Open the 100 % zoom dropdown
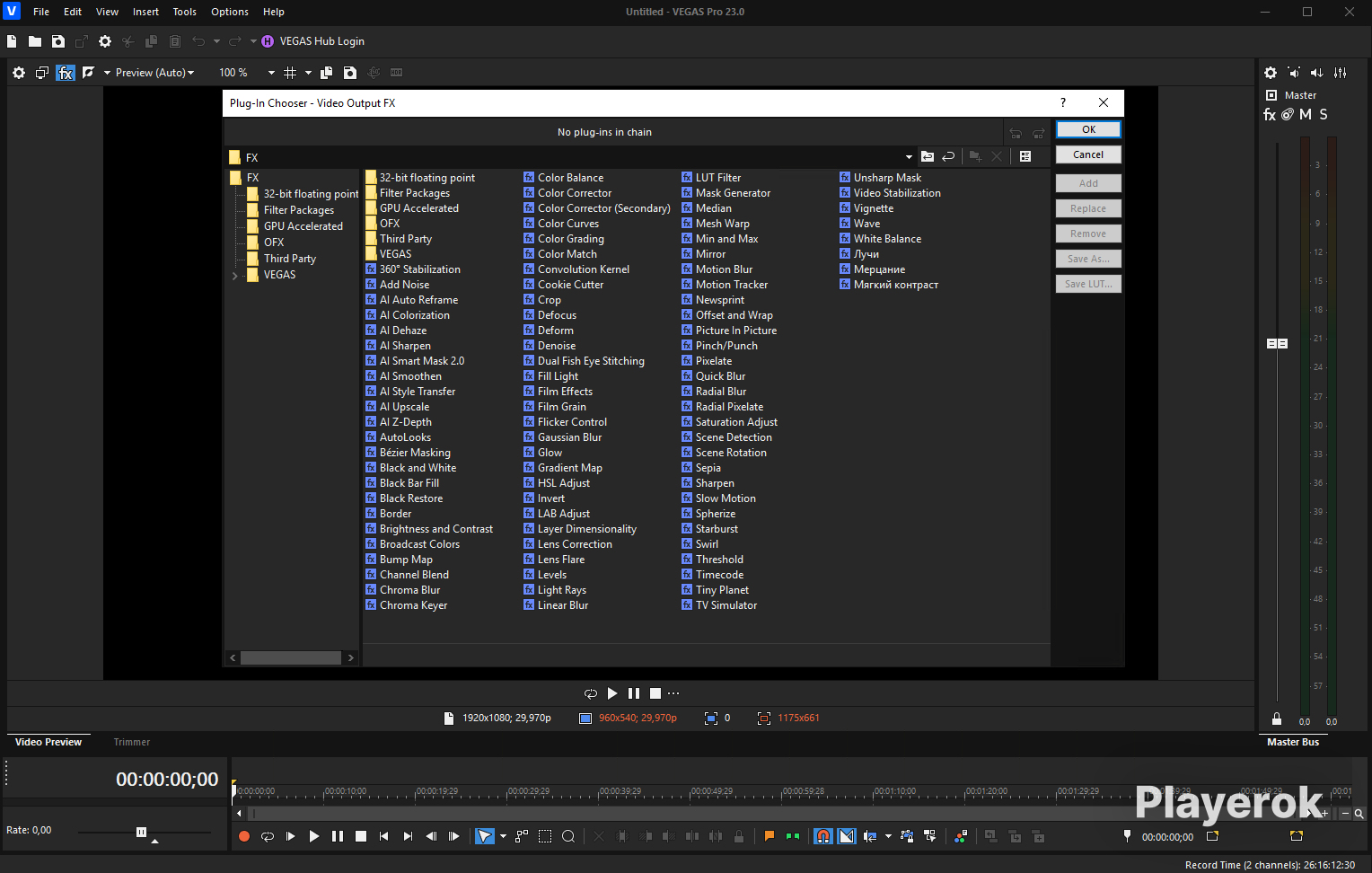 coord(271,73)
